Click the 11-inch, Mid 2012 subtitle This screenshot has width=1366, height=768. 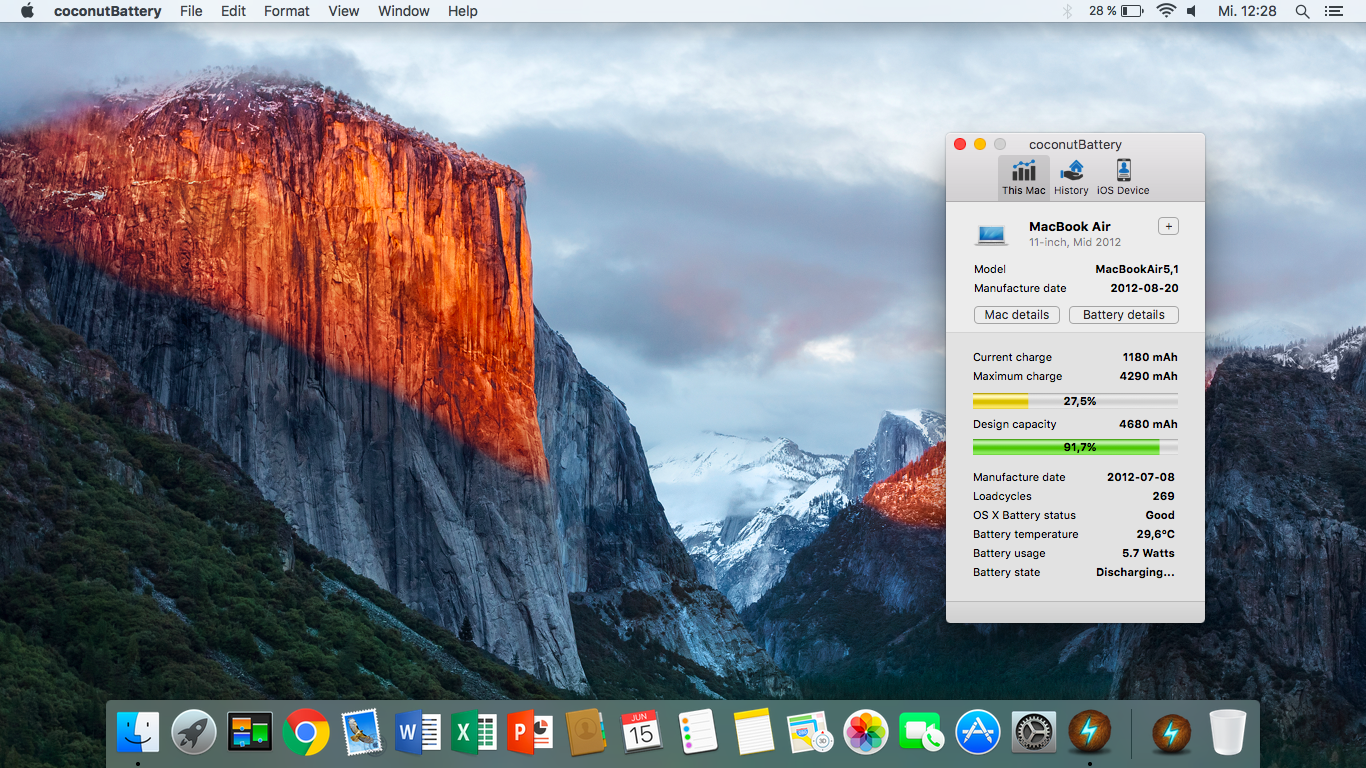(1075, 242)
